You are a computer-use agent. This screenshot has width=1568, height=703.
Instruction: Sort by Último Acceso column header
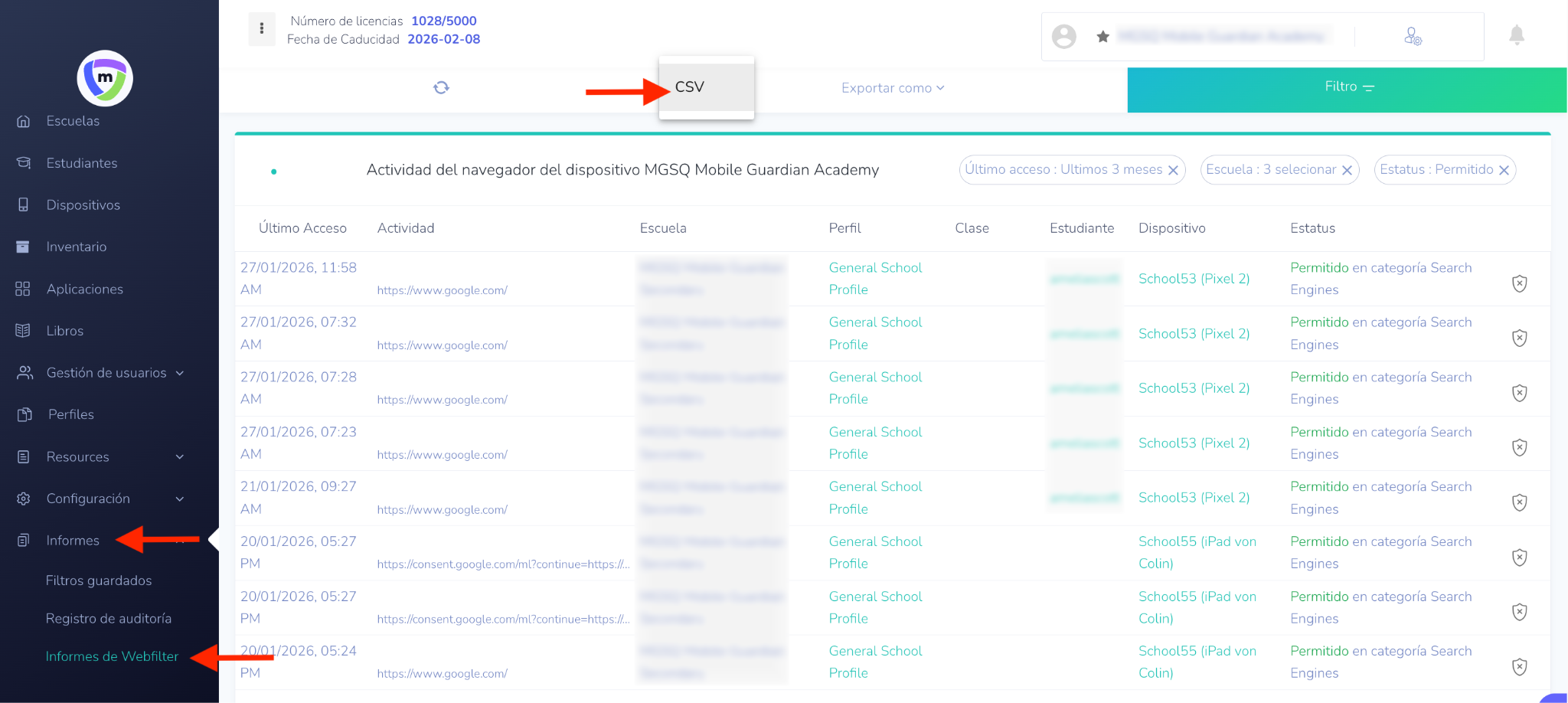(x=302, y=228)
